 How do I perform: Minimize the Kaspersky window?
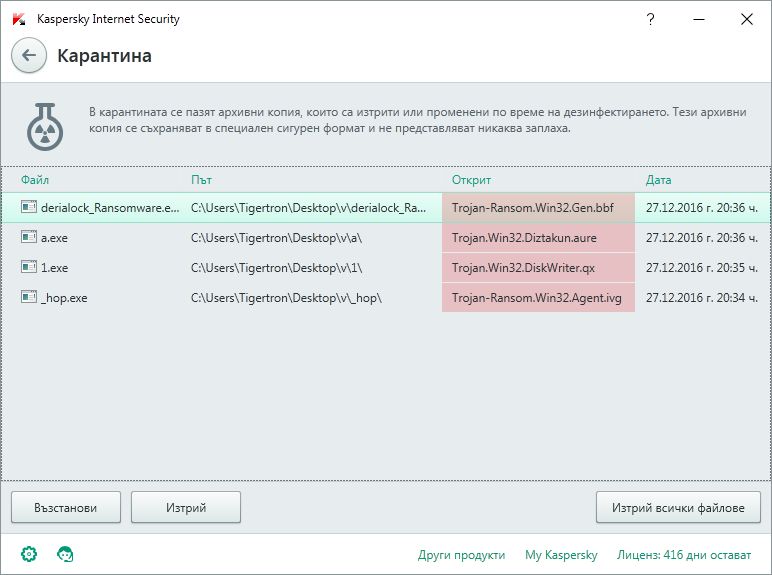(x=699, y=19)
